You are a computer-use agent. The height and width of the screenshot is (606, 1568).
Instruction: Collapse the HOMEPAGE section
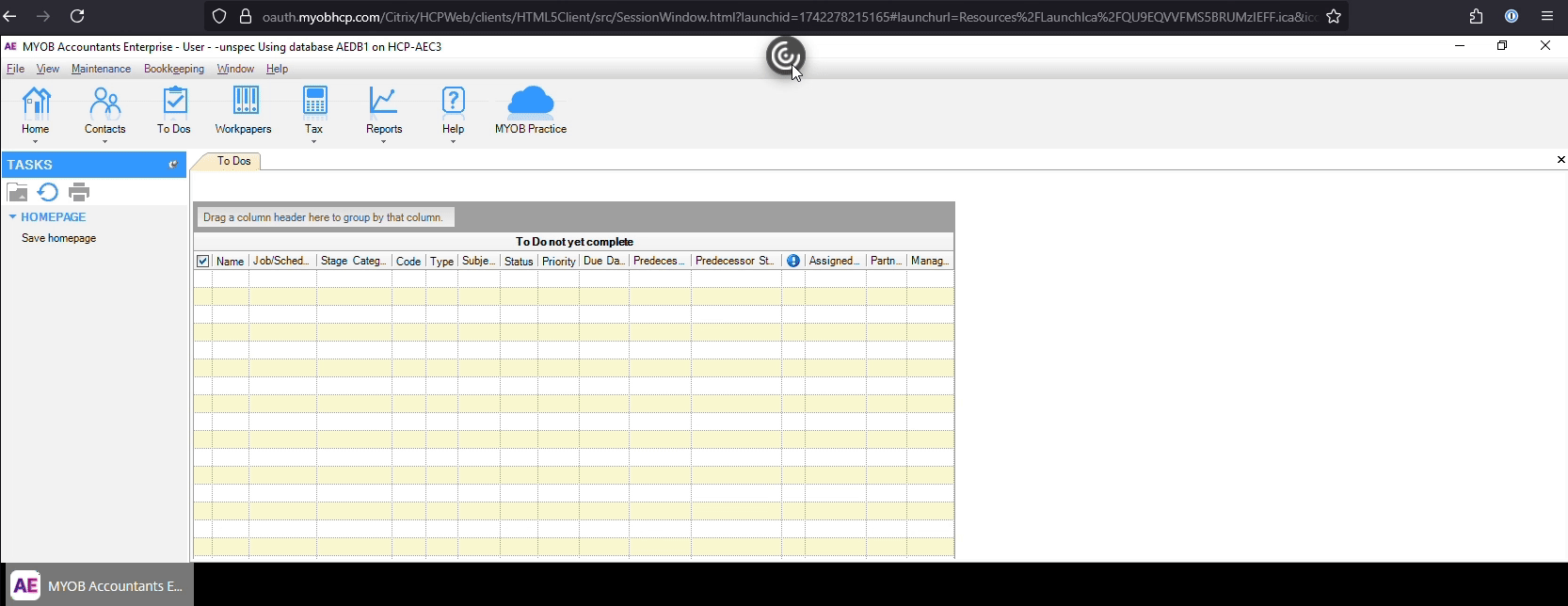coord(13,217)
